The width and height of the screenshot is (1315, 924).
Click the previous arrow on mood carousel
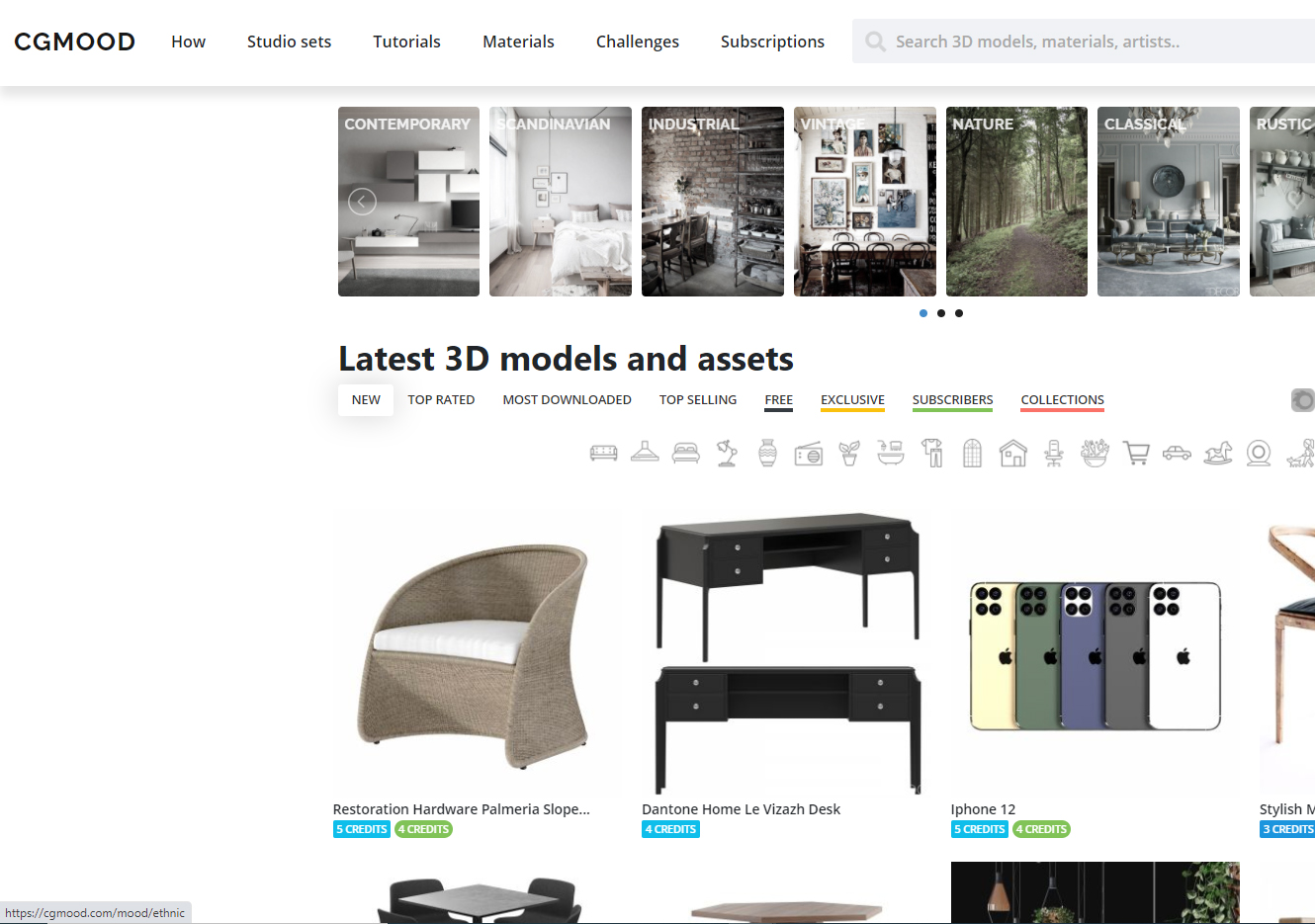pos(362,202)
